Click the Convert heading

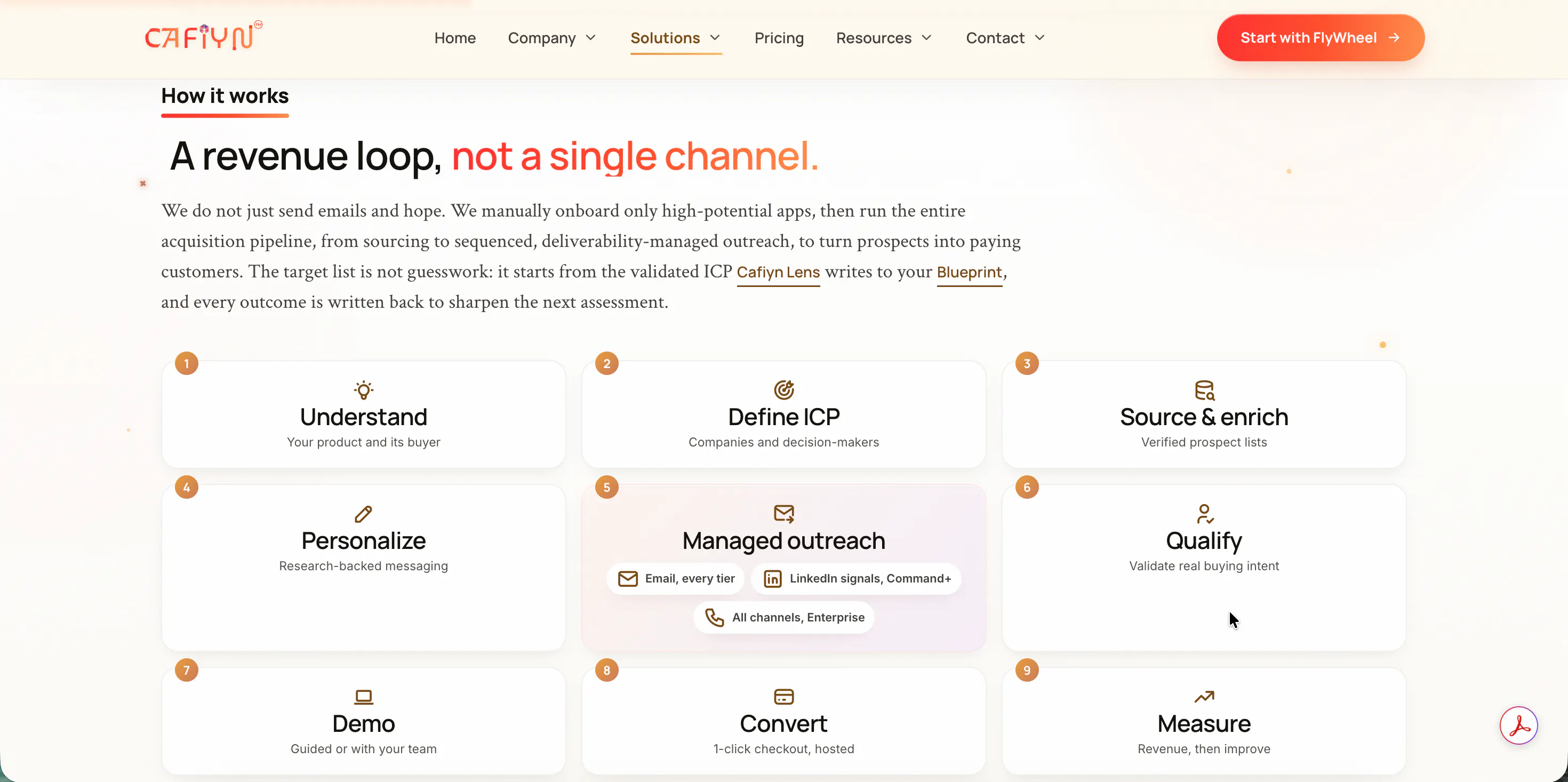(x=783, y=723)
